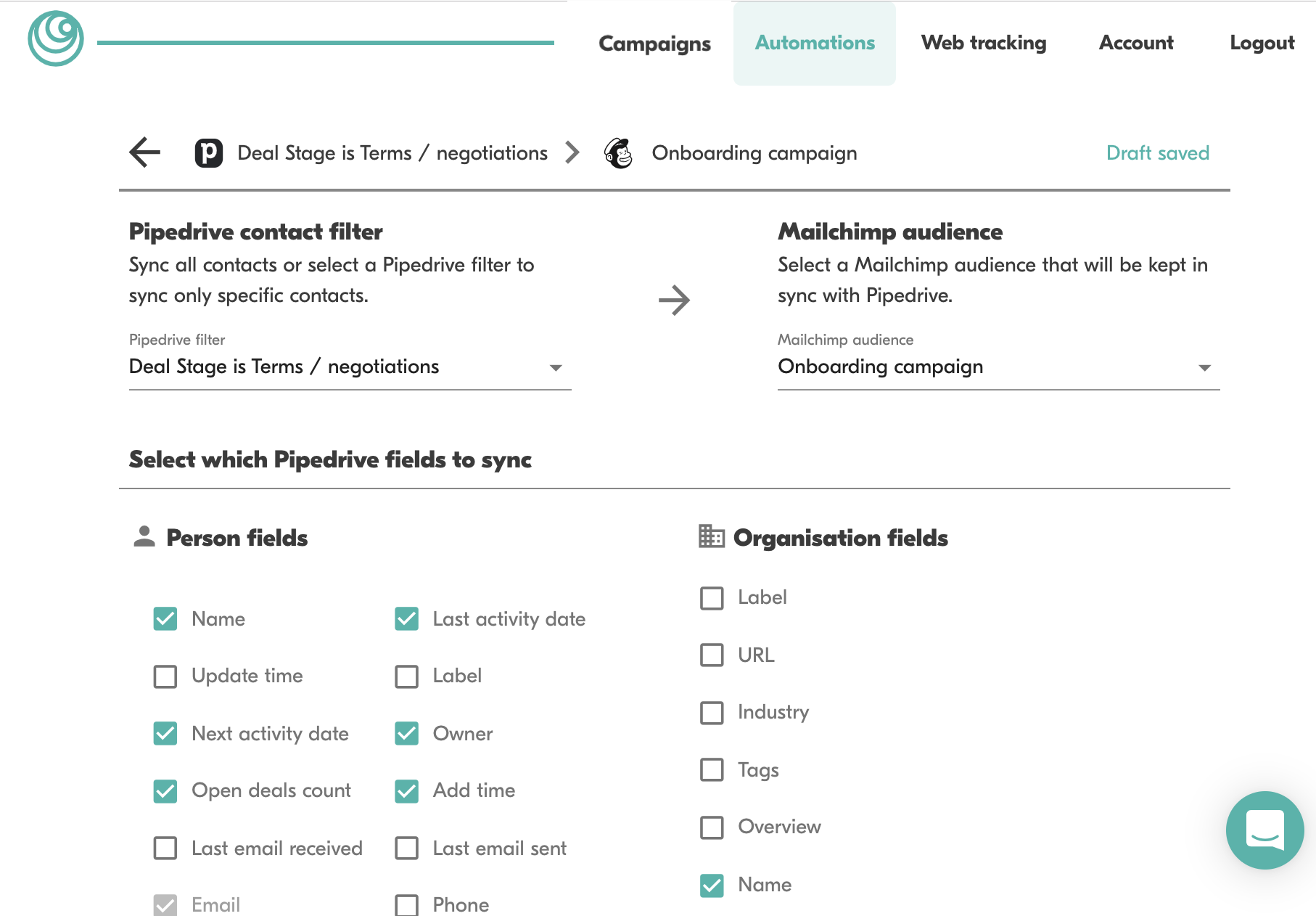Image resolution: width=1316 pixels, height=916 pixels.
Task: Click the back arrow icon
Action: coord(144,152)
